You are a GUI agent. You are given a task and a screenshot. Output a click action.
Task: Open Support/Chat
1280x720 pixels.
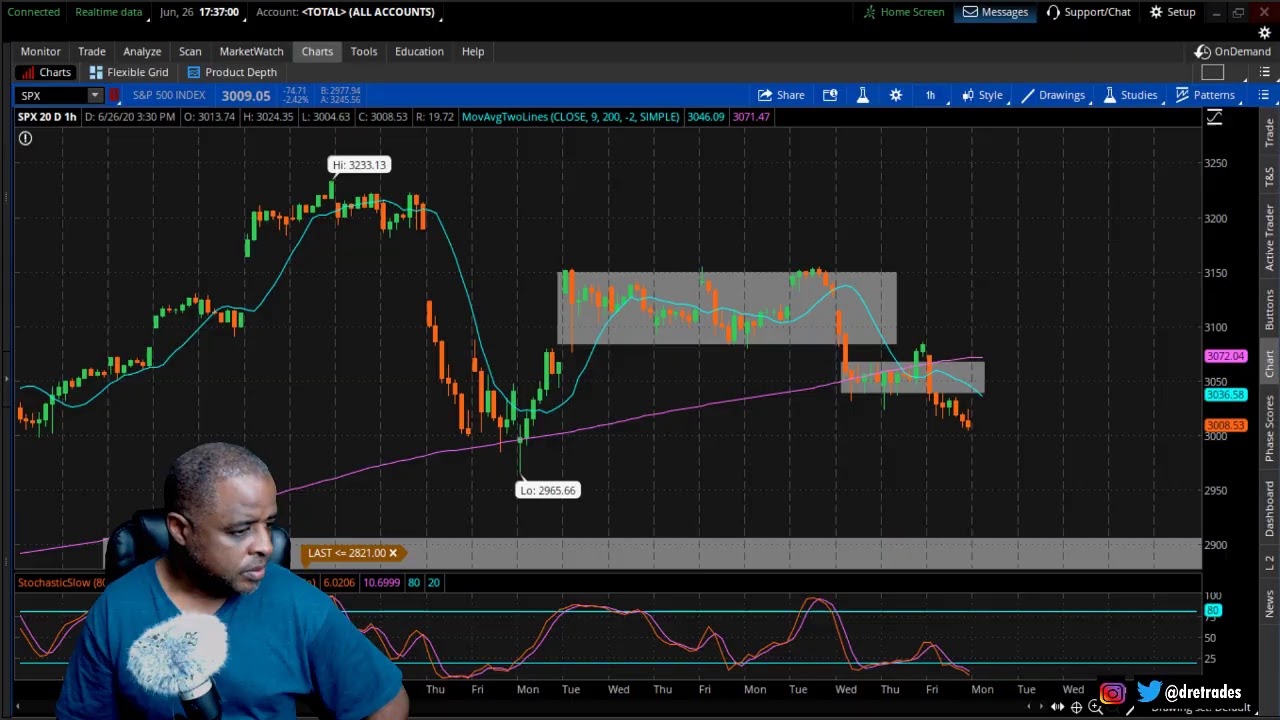(x=1088, y=12)
